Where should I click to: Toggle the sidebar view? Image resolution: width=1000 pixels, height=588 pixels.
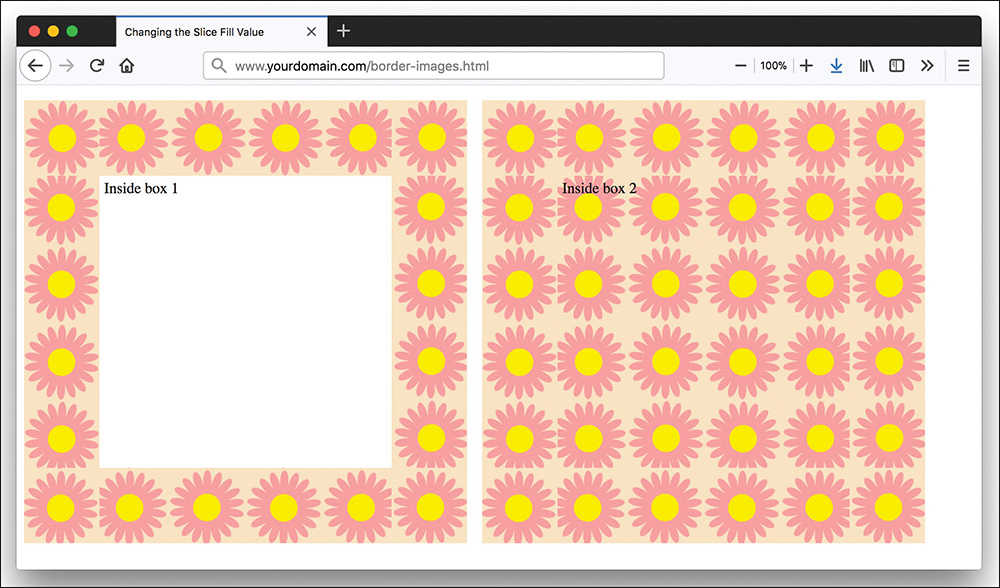tap(896, 65)
